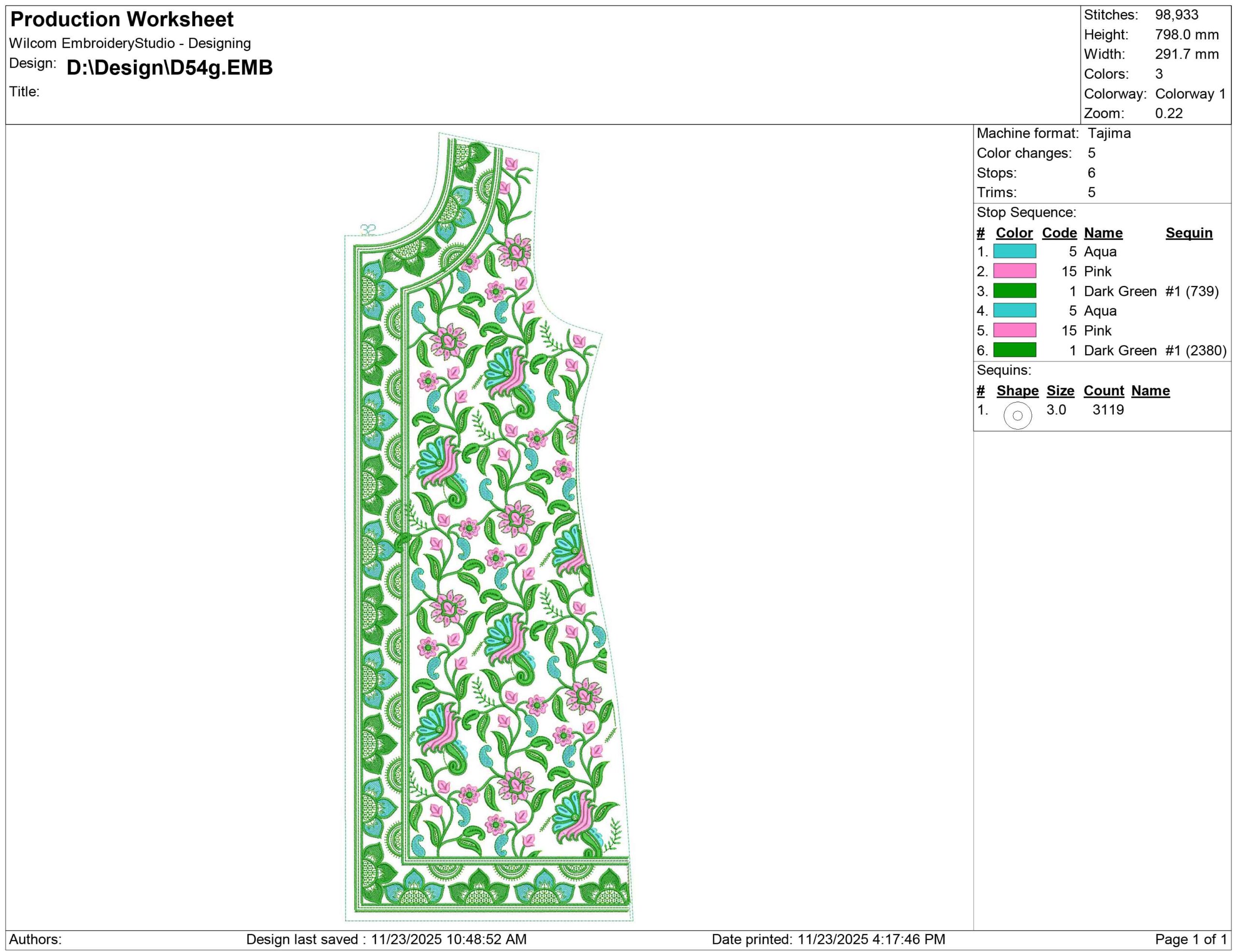Click the Color column header
1237x952 pixels.
pyautogui.click(x=1014, y=233)
